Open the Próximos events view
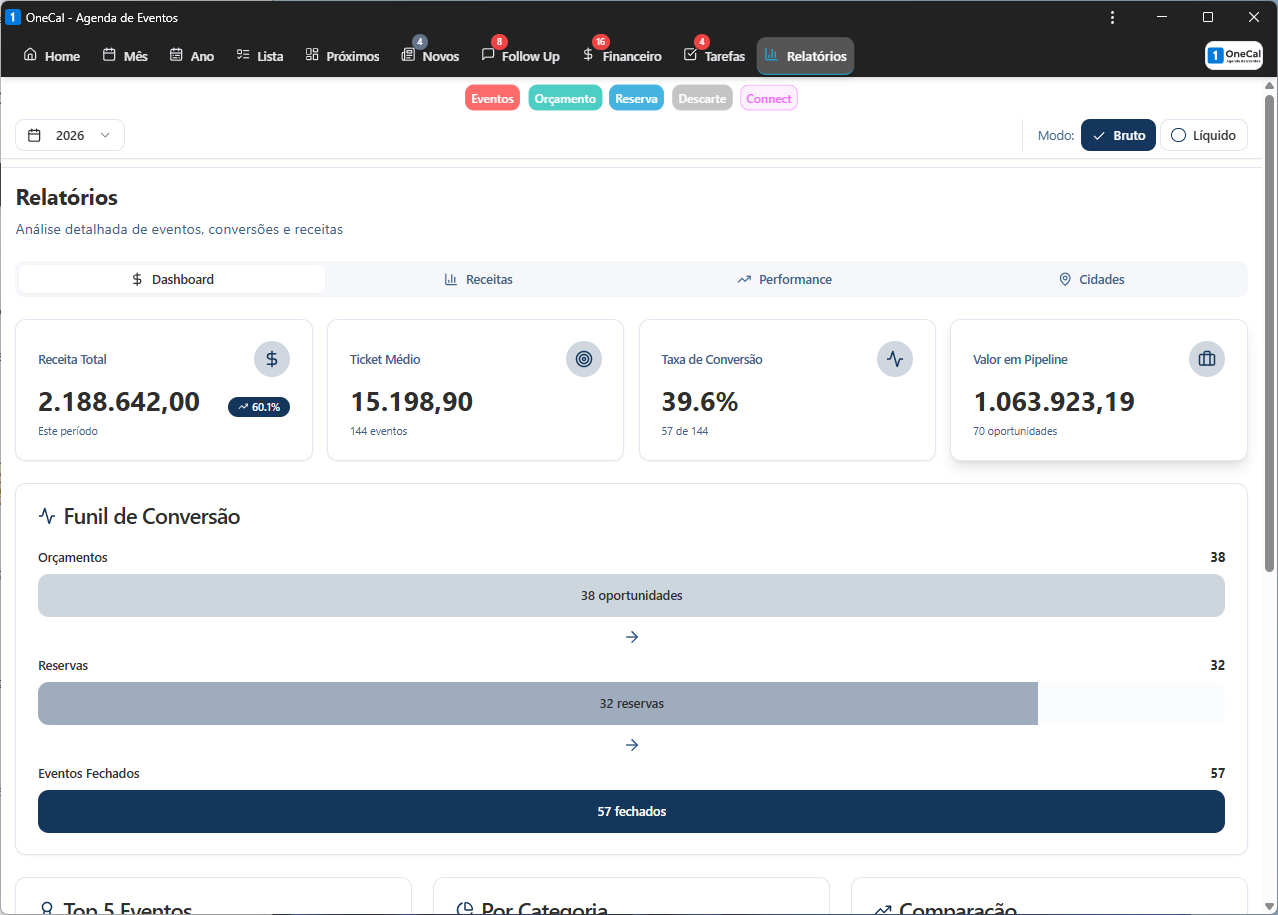 [343, 56]
